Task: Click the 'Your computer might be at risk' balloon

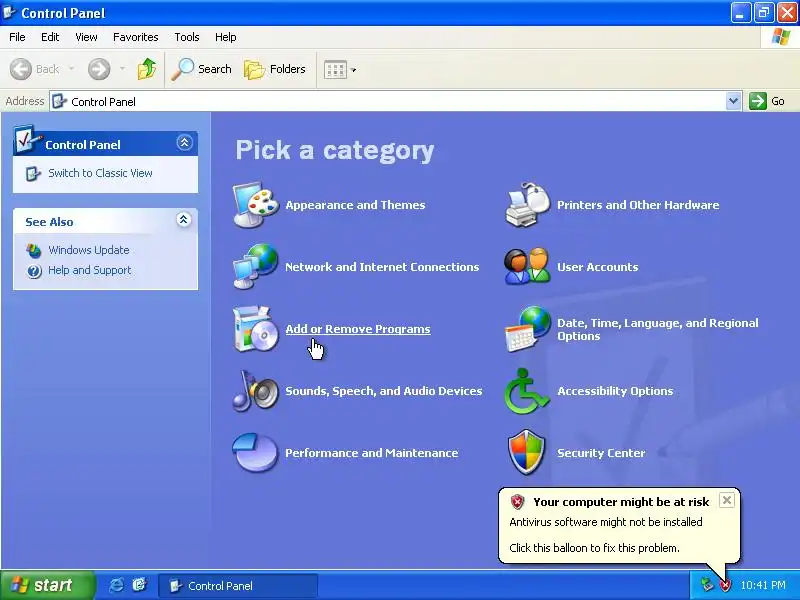Action: (x=619, y=526)
